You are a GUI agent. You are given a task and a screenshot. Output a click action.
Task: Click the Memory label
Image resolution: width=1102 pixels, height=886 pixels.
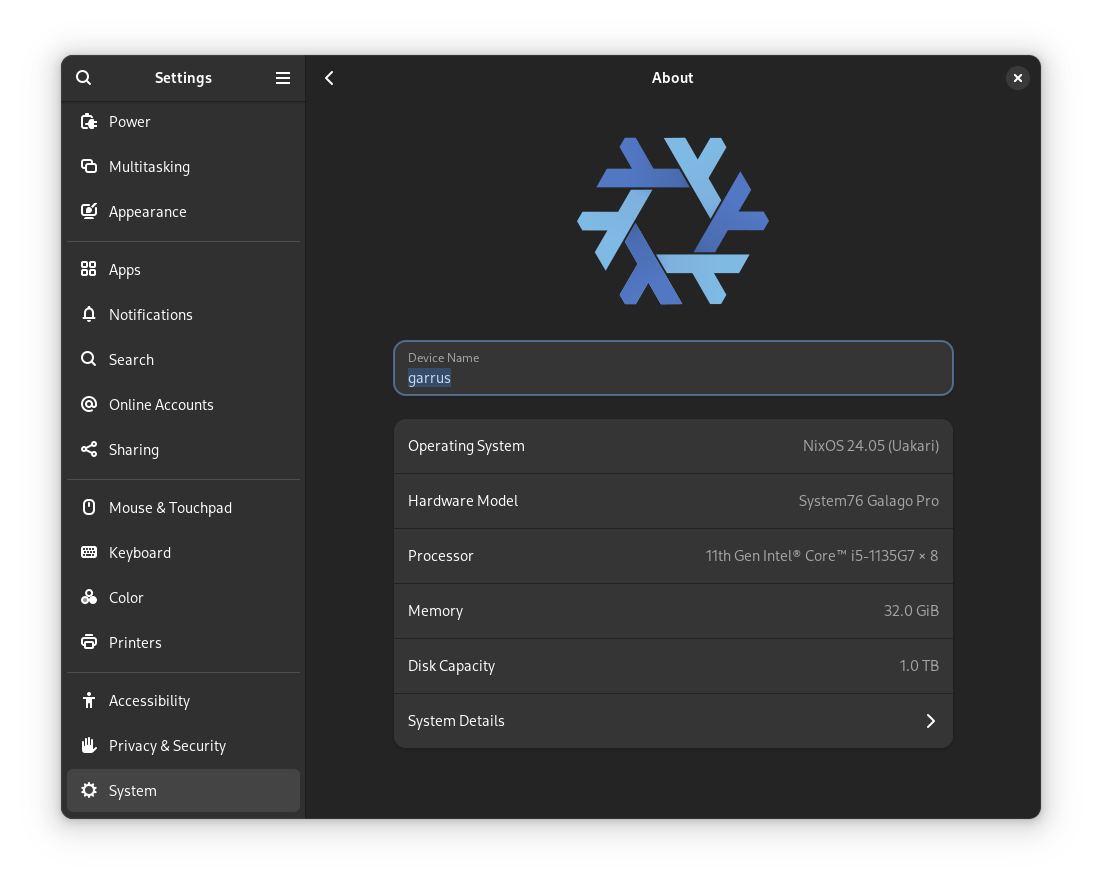(x=435, y=611)
